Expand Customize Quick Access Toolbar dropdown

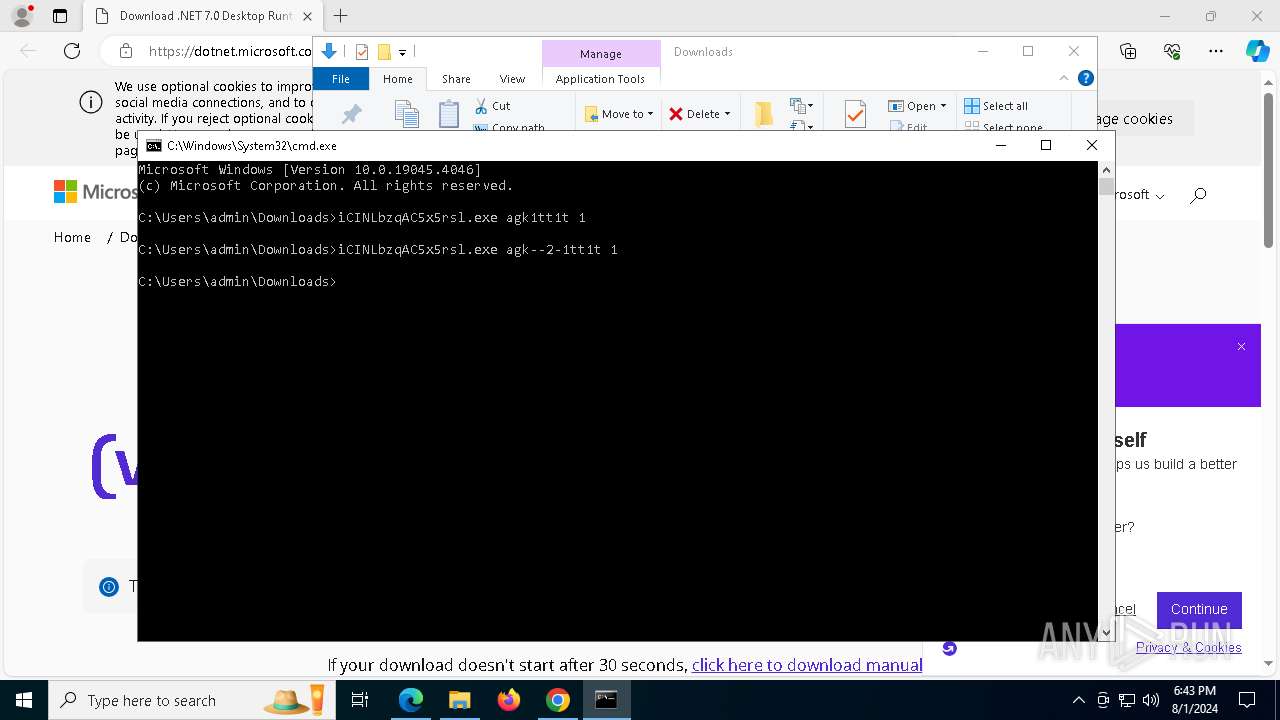403,52
